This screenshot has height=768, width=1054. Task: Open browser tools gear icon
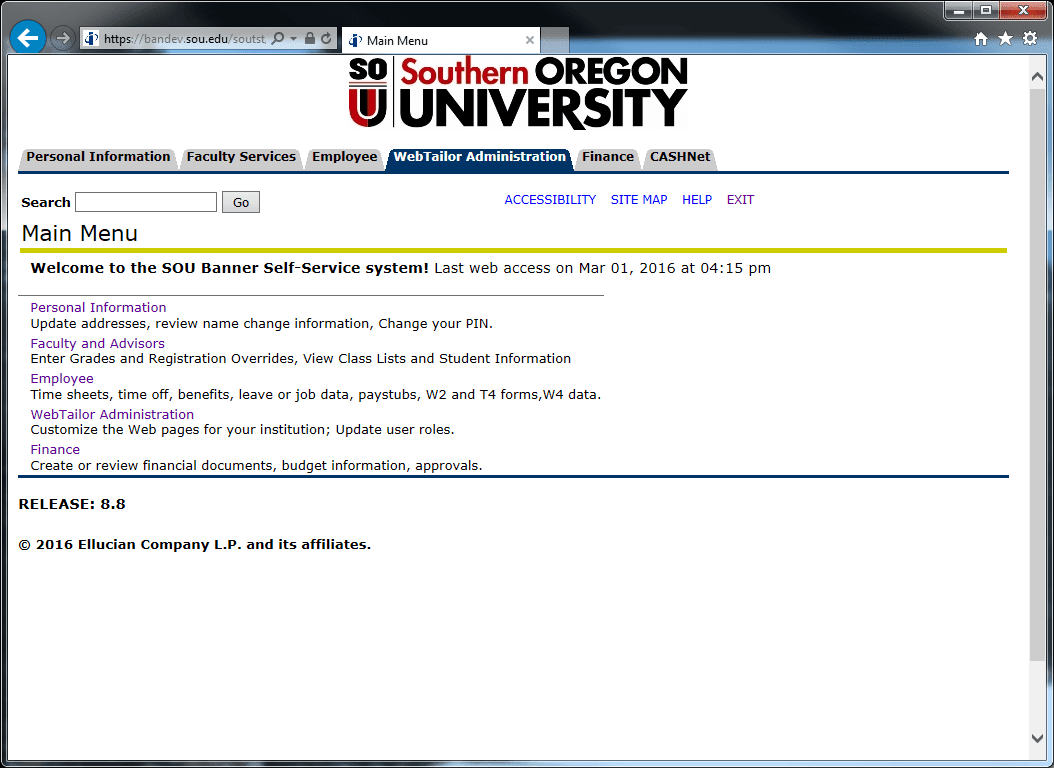click(x=1030, y=39)
